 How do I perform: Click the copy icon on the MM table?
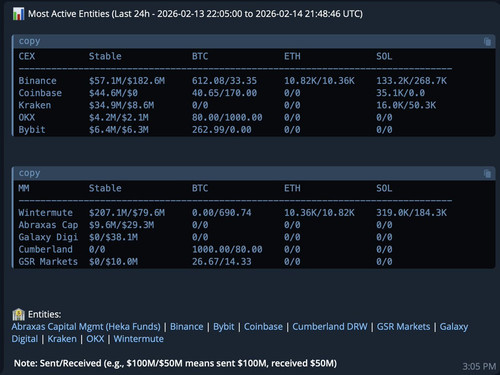[487, 173]
